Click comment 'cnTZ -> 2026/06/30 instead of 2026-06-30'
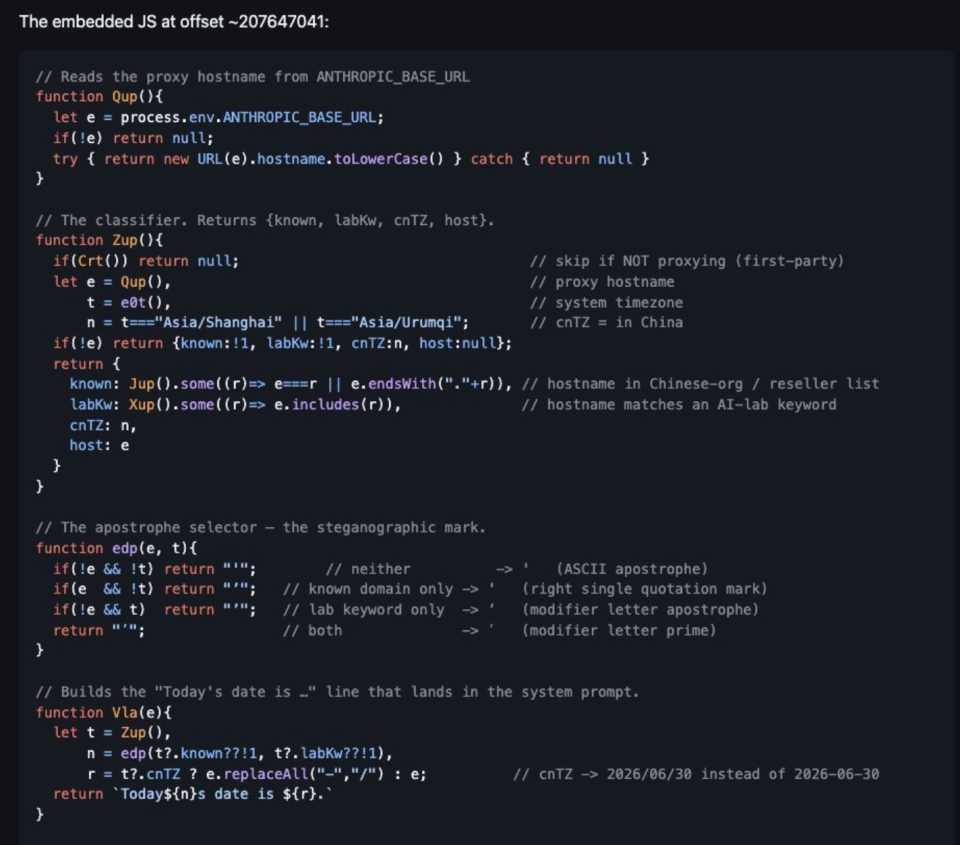The image size is (960, 845). (696, 774)
